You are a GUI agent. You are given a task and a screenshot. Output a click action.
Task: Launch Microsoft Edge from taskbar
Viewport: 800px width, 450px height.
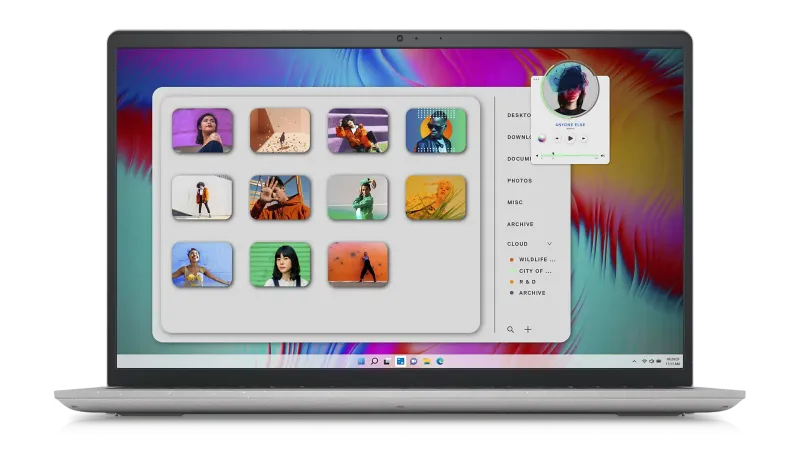tap(440, 361)
